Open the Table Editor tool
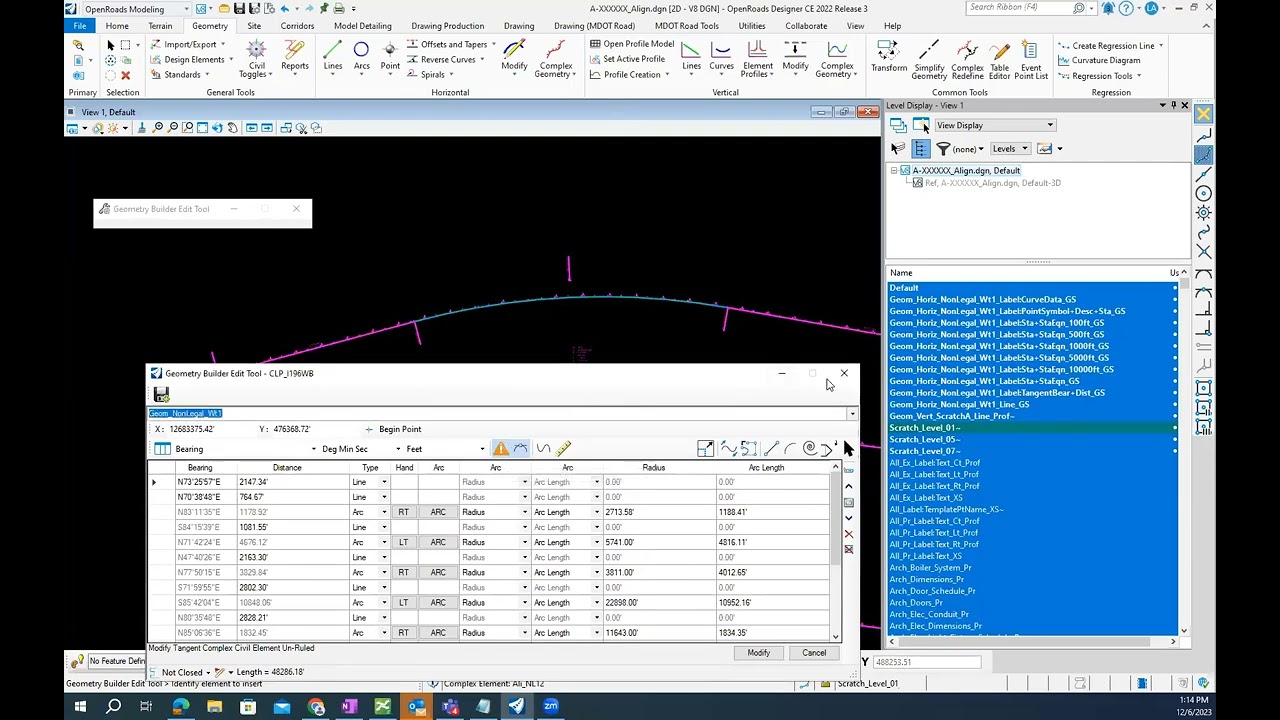This screenshot has width=1280, height=720. [x=999, y=59]
